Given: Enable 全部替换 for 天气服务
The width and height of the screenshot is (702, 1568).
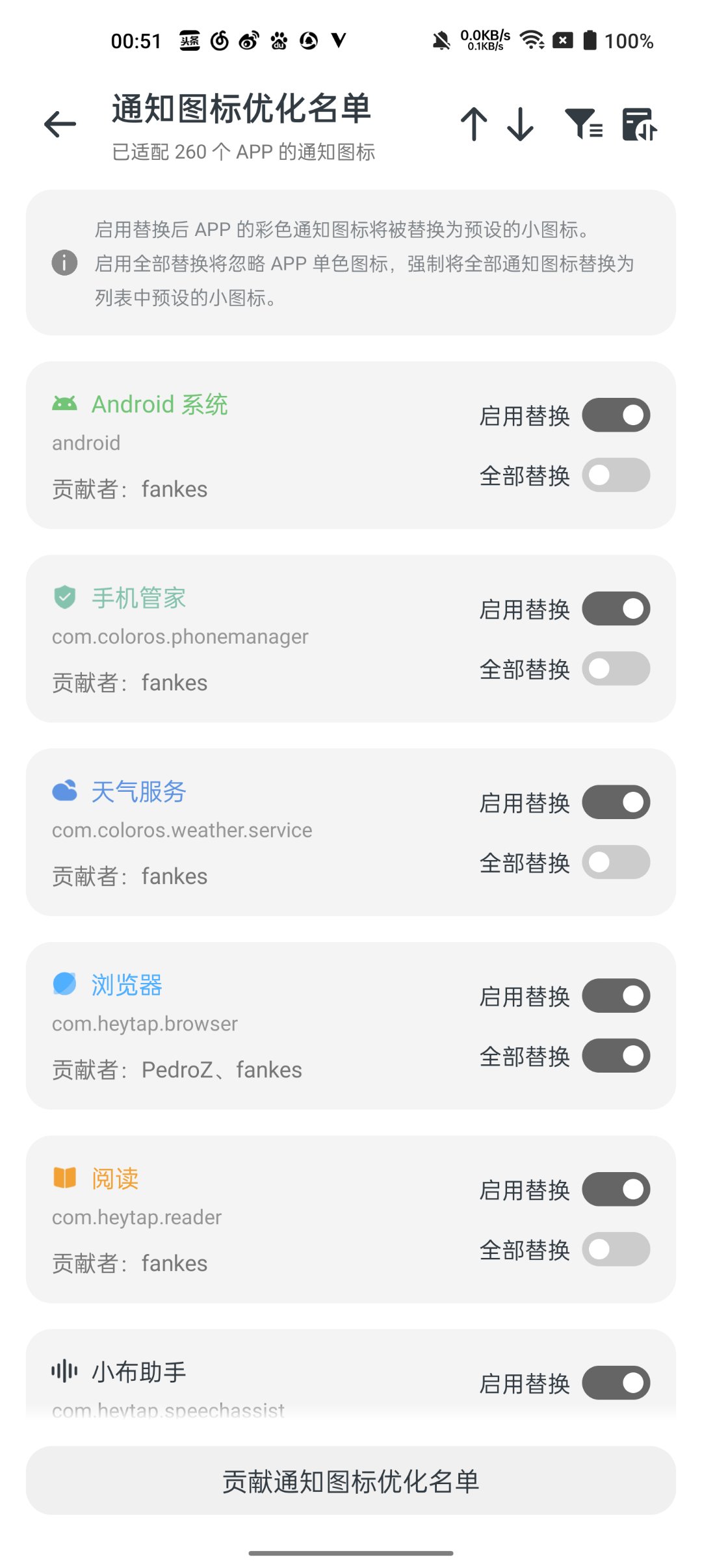Looking at the screenshot, I should 616,863.
